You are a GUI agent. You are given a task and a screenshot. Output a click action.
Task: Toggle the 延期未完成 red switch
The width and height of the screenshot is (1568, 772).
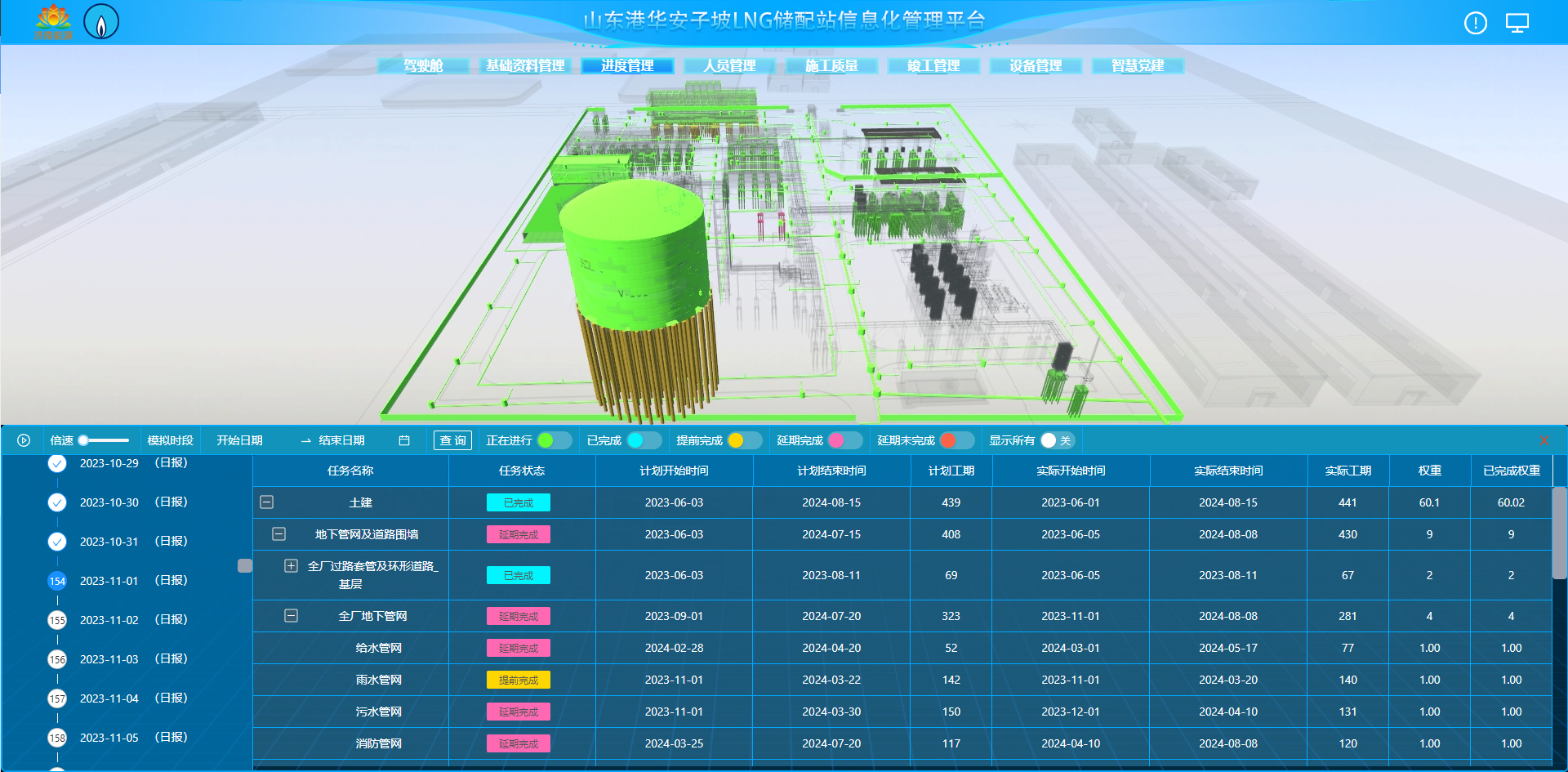[x=956, y=440]
